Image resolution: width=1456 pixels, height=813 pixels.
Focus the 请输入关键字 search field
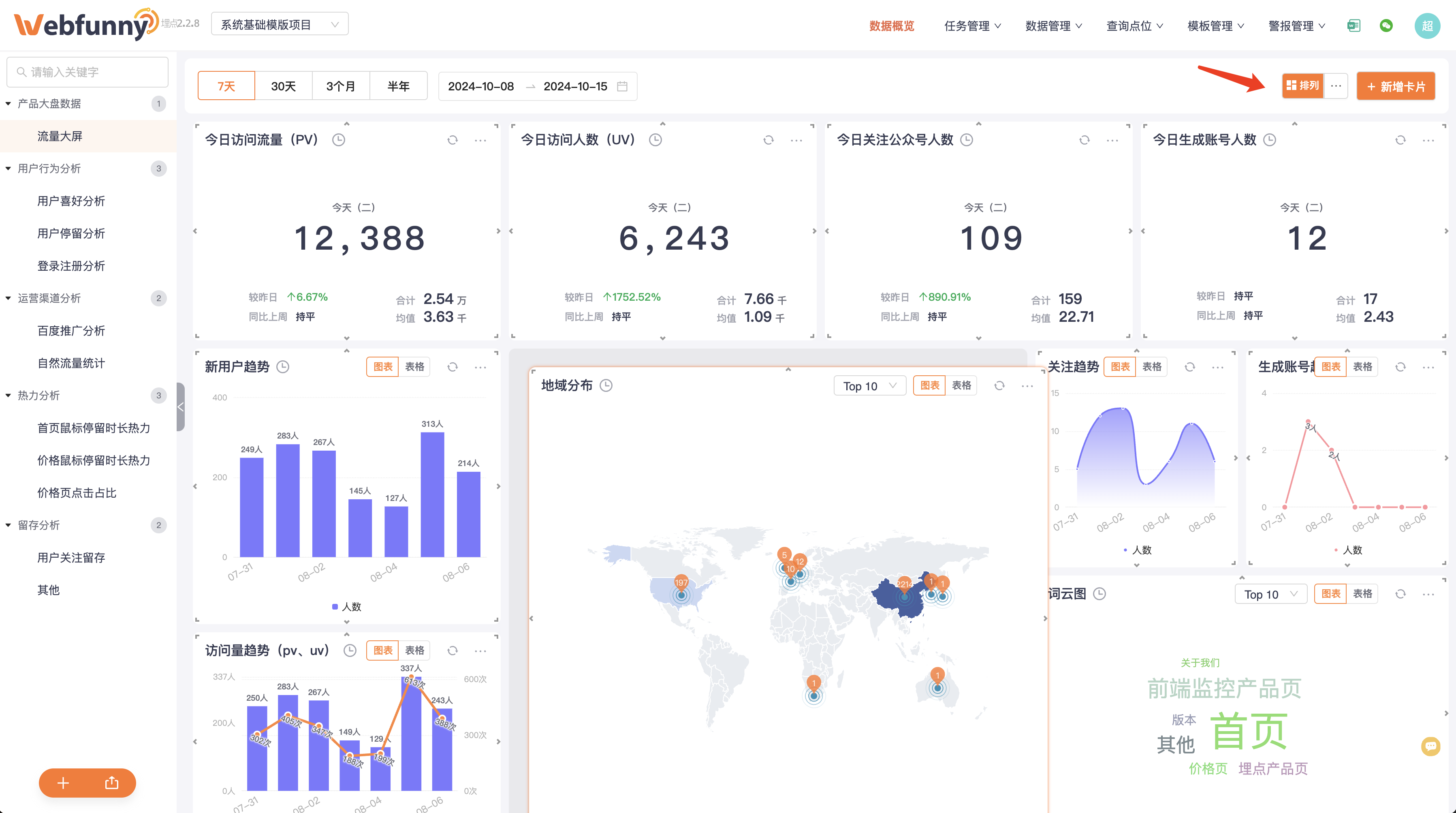(88, 72)
